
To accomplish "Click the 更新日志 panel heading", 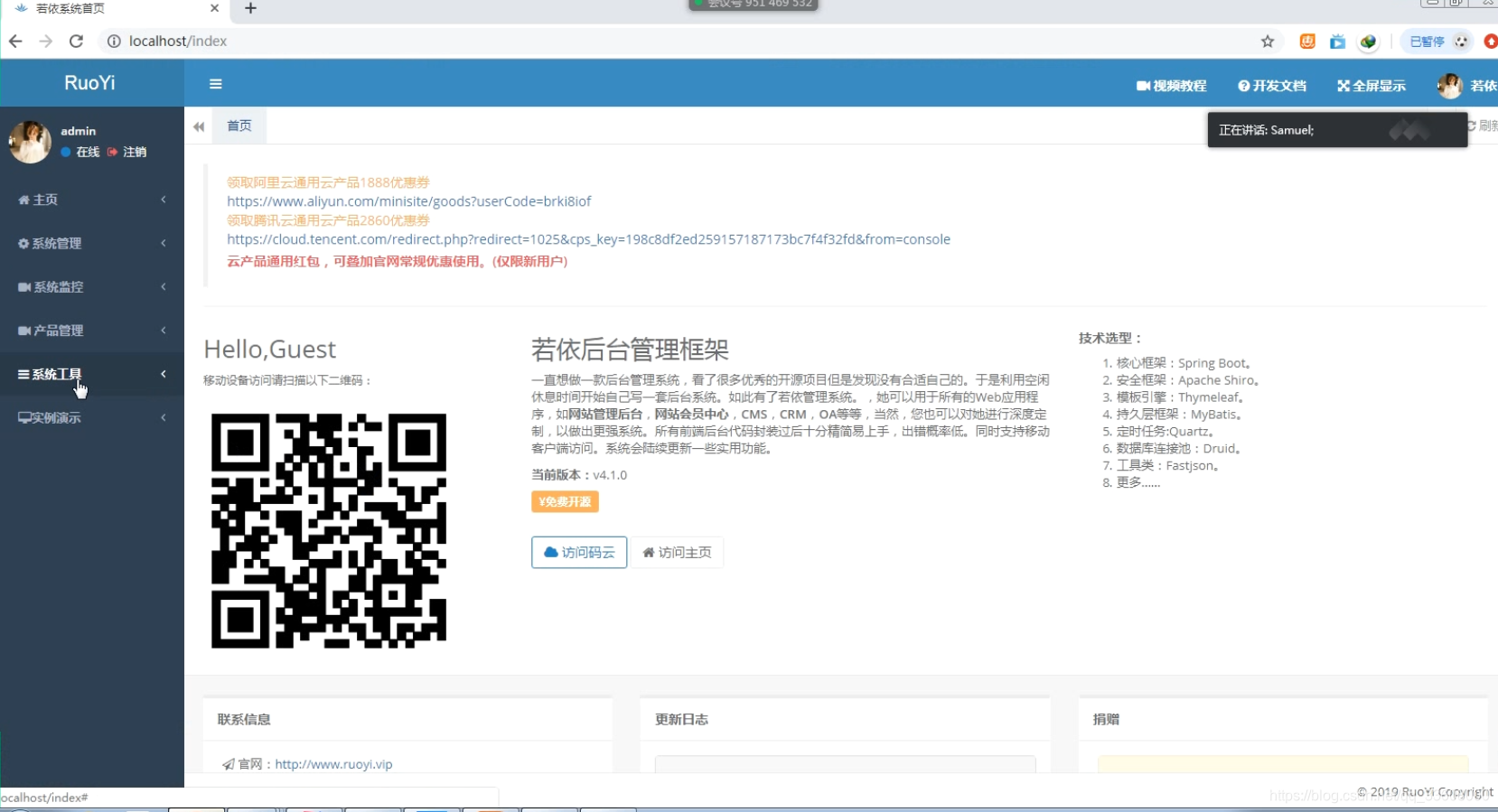I will point(681,720).
